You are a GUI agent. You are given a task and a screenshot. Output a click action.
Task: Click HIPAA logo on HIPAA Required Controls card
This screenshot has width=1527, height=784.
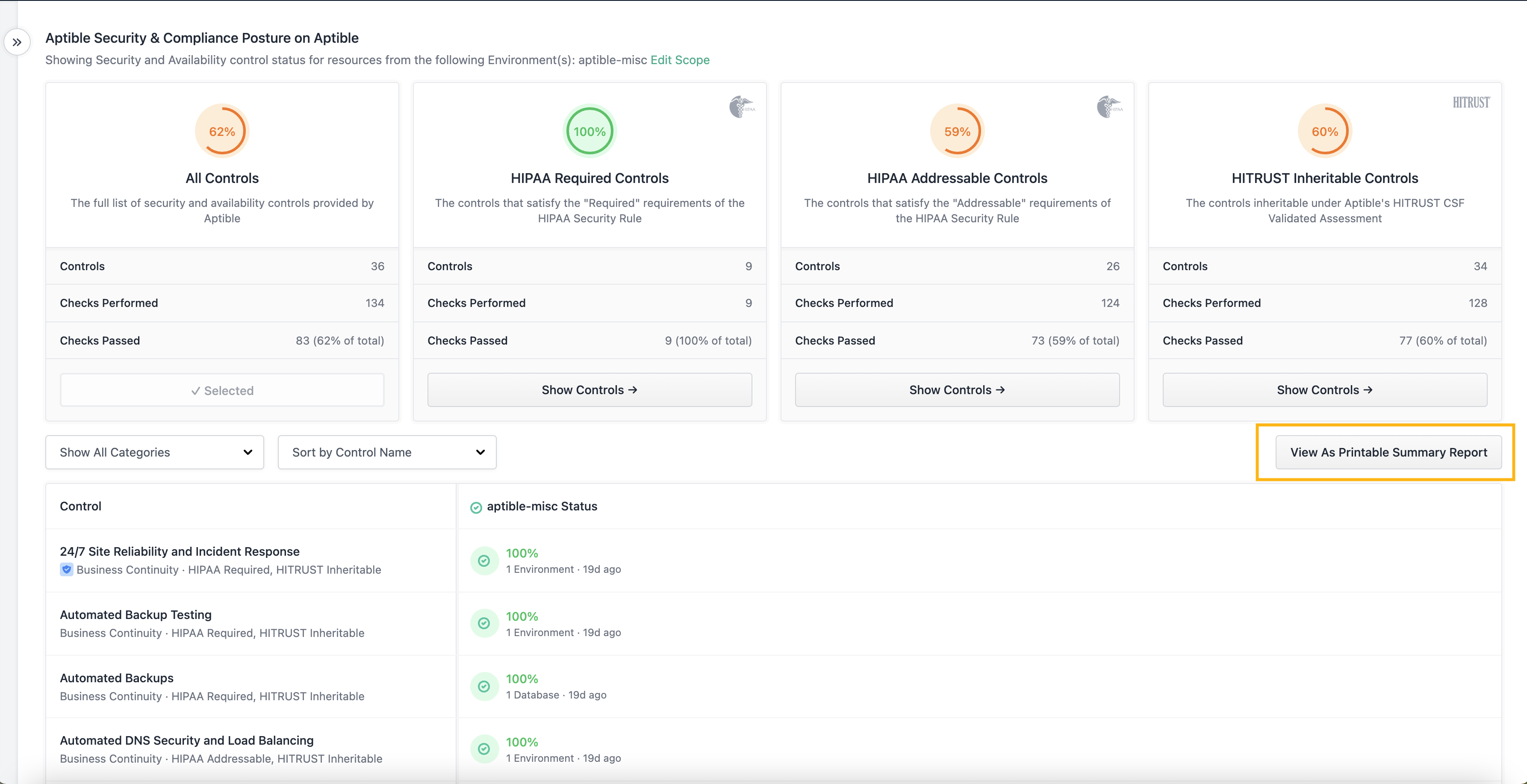(x=741, y=107)
